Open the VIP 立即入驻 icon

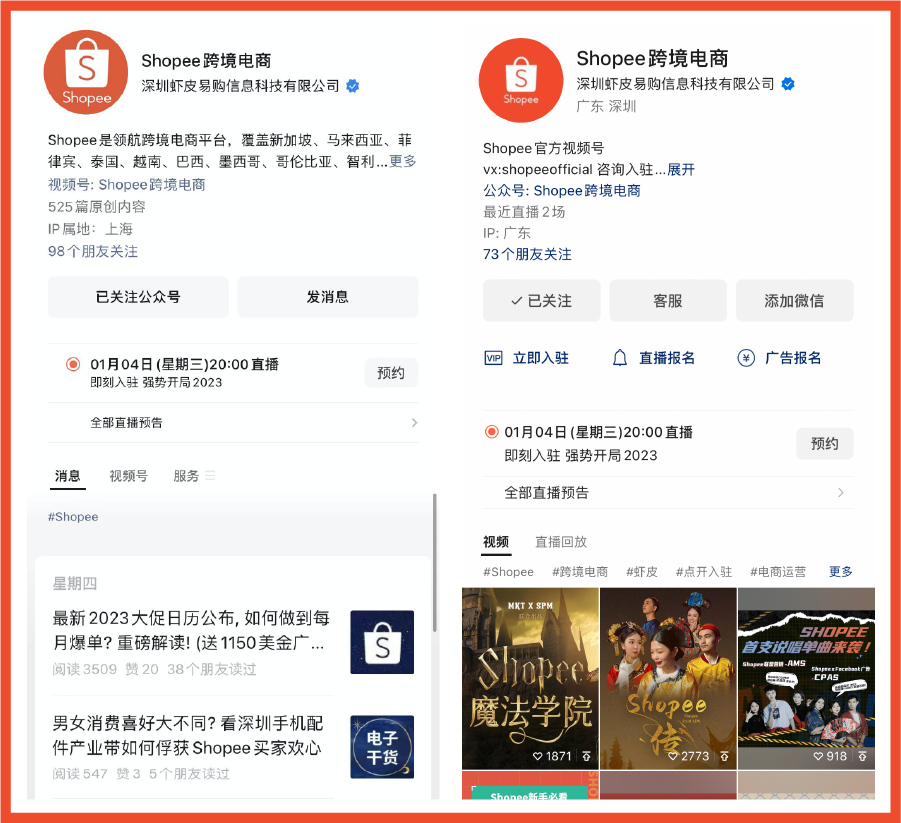[494, 357]
